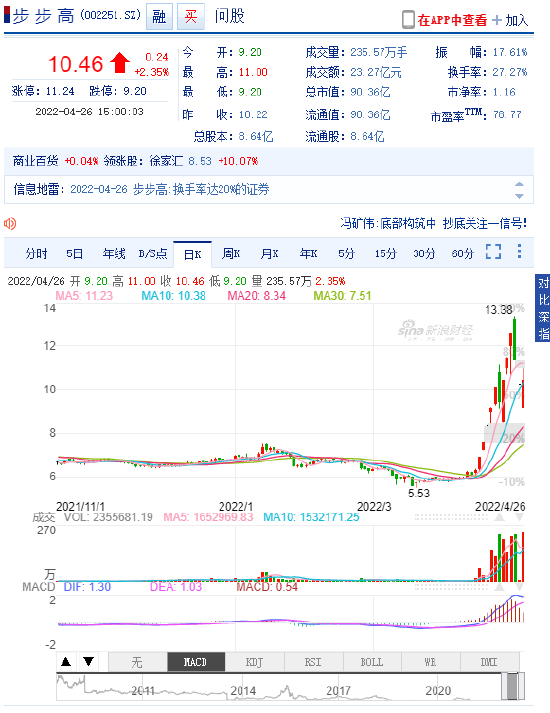Screen dimensions: 550x713
Task: Switch to the 15分 minute chart
Action: click(x=385, y=253)
